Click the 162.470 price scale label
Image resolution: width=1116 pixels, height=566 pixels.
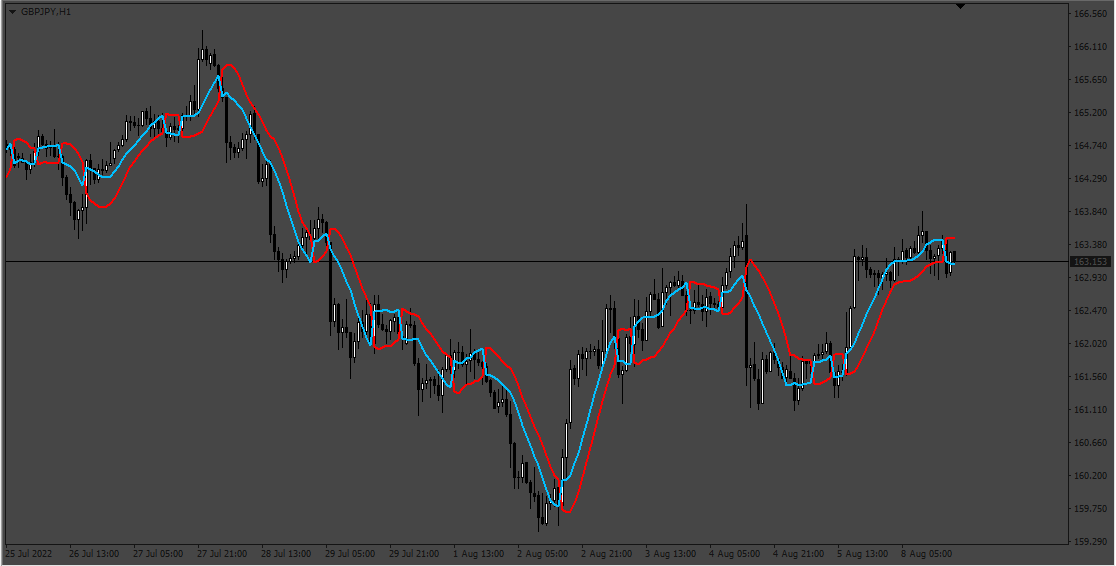(1090, 311)
